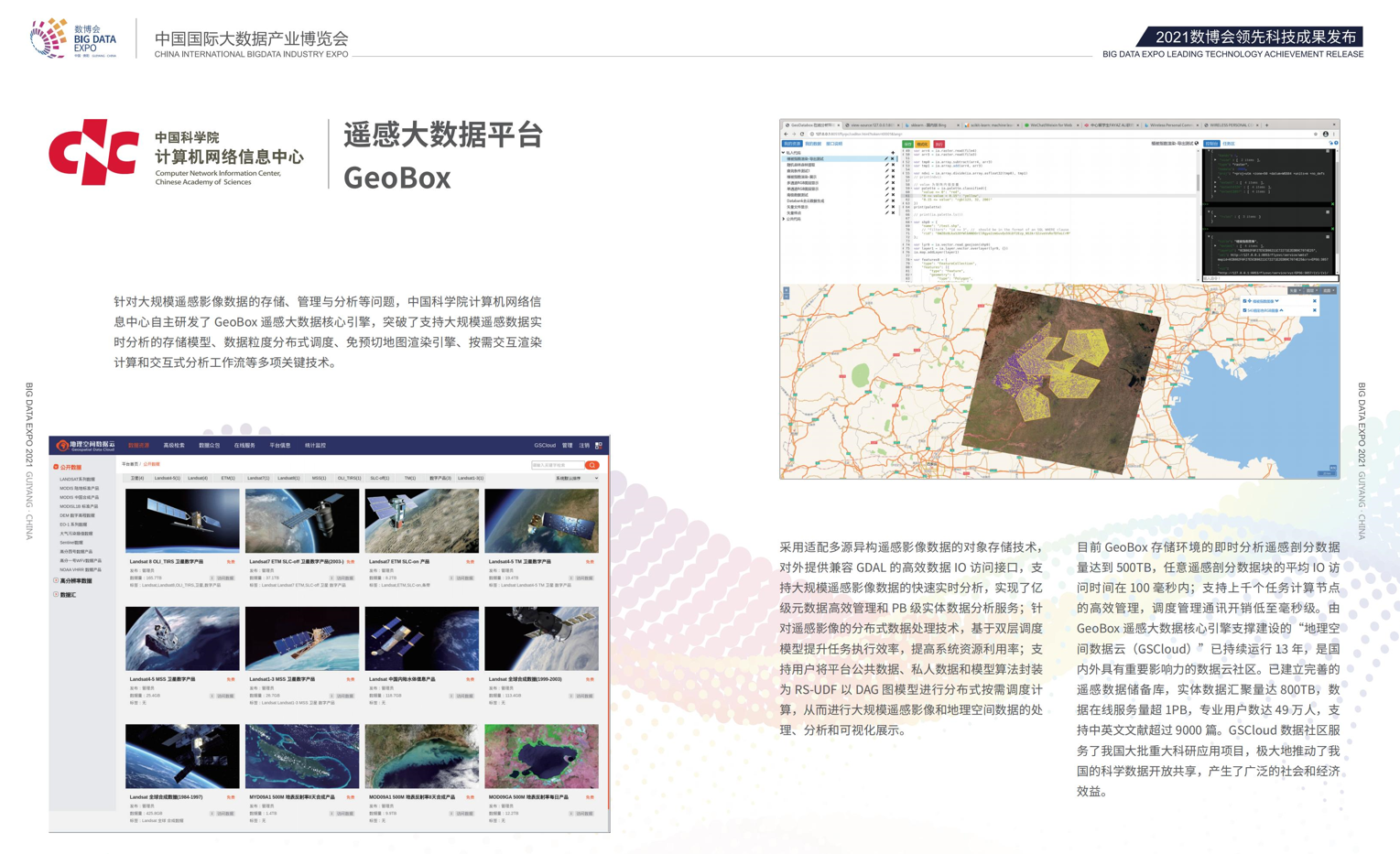The width and height of the screenshot is (1400, 854).
Task: Click the browser back arrow in GeoBox window
Action: coord(786,134)
